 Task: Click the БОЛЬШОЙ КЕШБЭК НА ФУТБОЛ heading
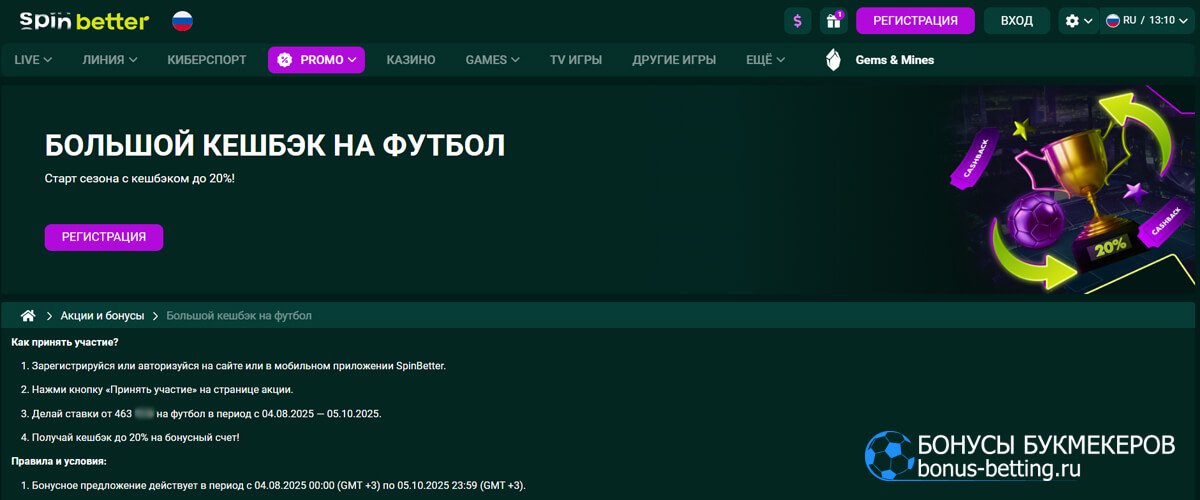tap(275, 146)
